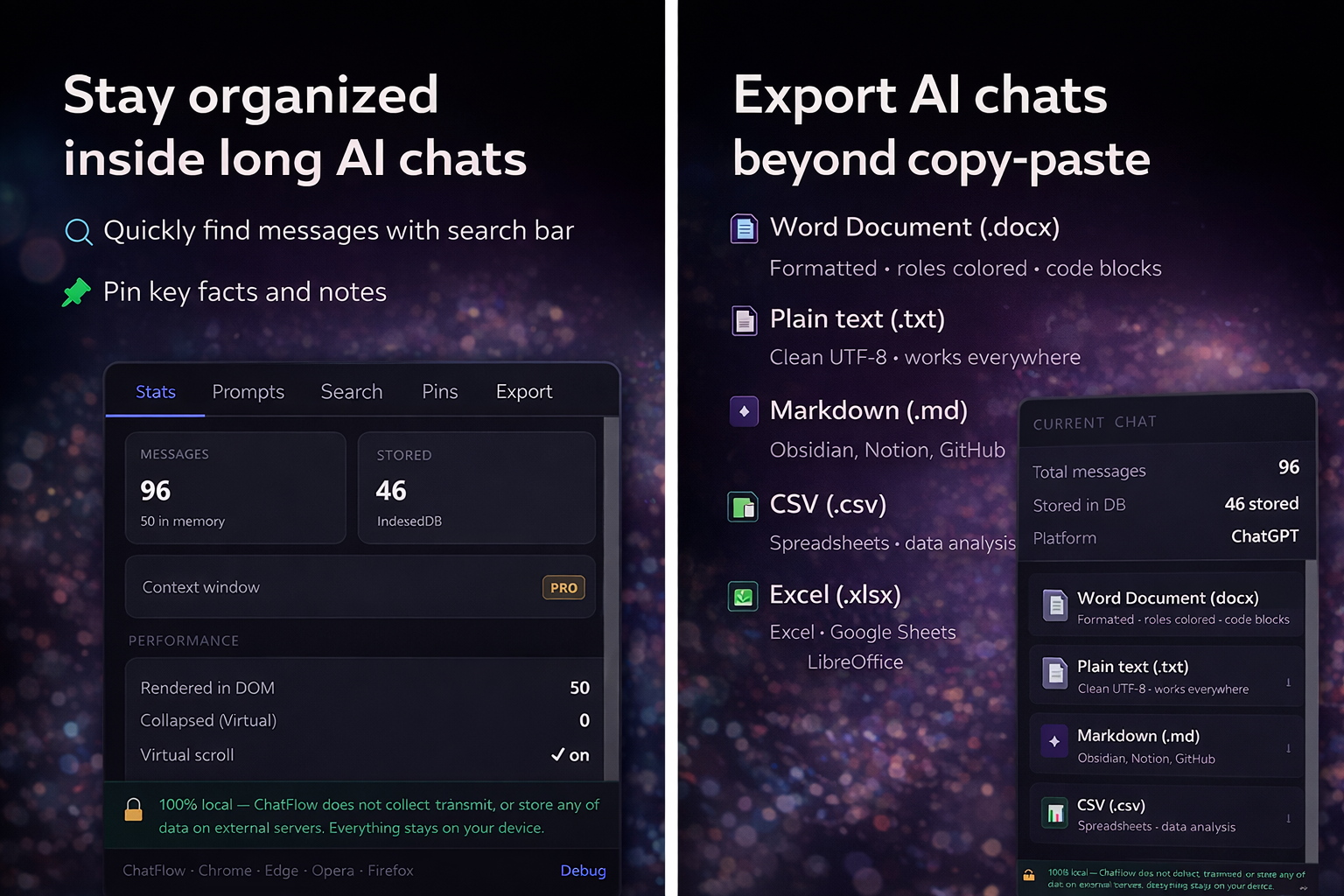
Task: Select the Word Document (.docx) file icon
Action: (x=743, y=228)
